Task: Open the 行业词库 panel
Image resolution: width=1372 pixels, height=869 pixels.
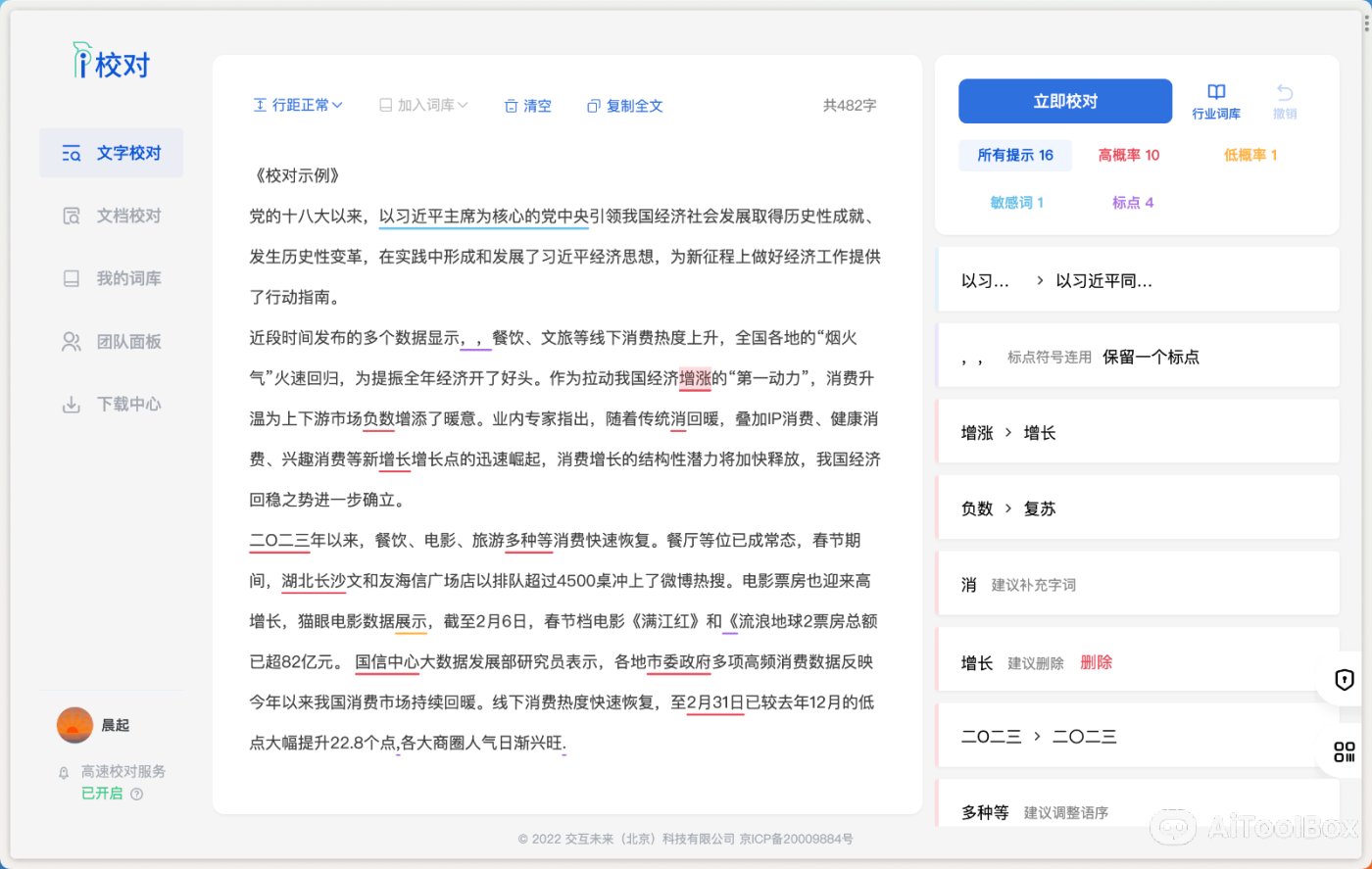Action: pyautogui.click(x=1216, y=101)
